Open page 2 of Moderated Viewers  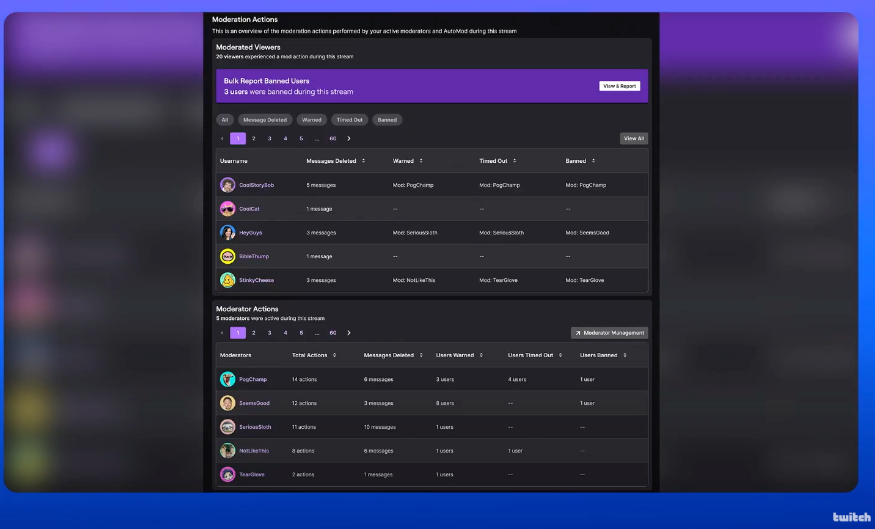(x=253, y=138)
